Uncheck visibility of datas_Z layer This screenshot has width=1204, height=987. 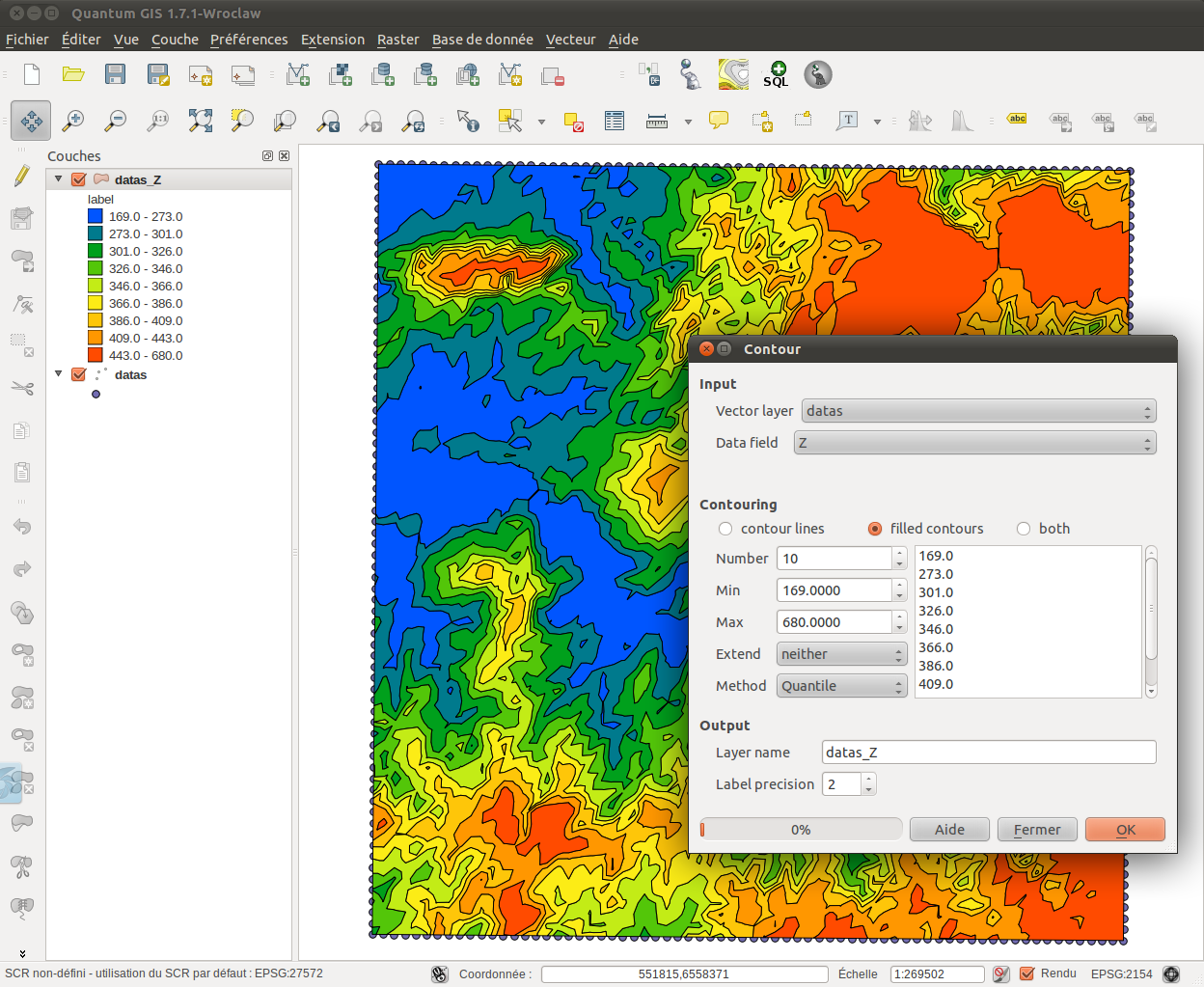point(79,179)
